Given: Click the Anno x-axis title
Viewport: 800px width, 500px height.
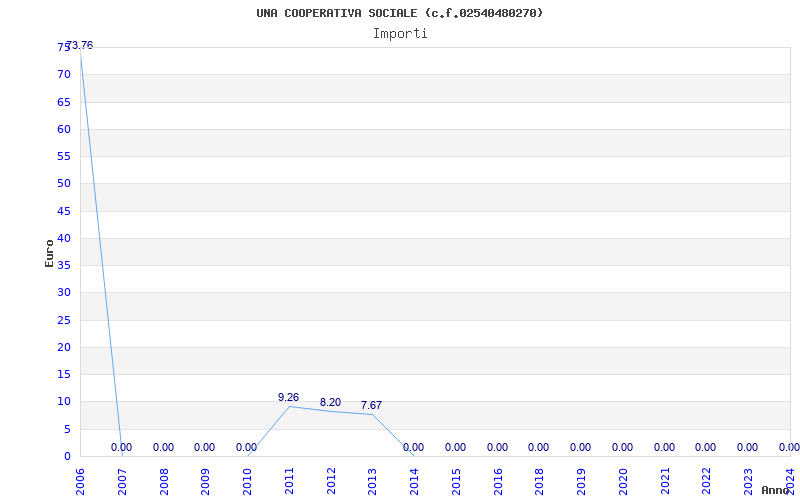Looking at the screenshot, I should [x=776, y=490].
